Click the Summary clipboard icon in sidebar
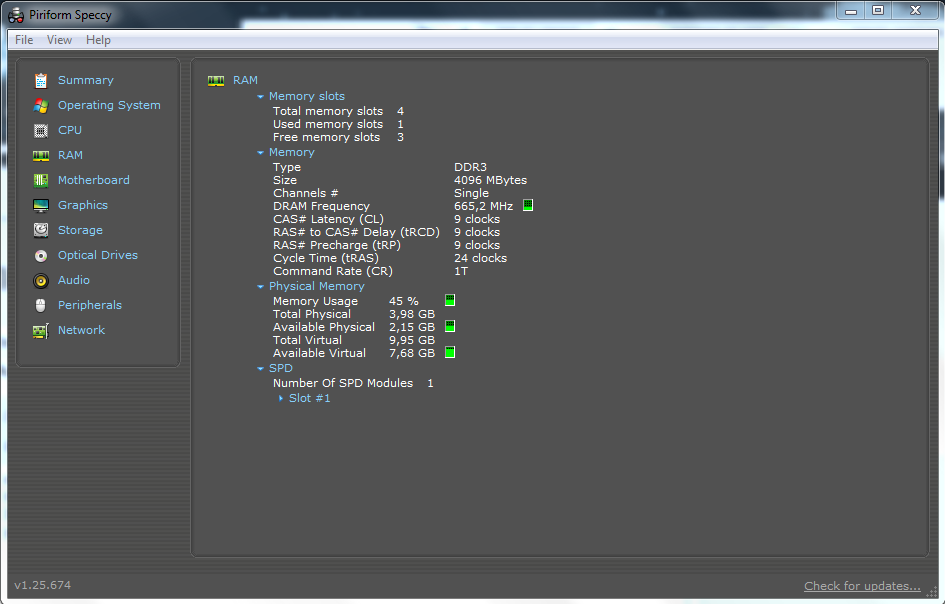Viewport: 945px width, 604px height. [41, 80]
